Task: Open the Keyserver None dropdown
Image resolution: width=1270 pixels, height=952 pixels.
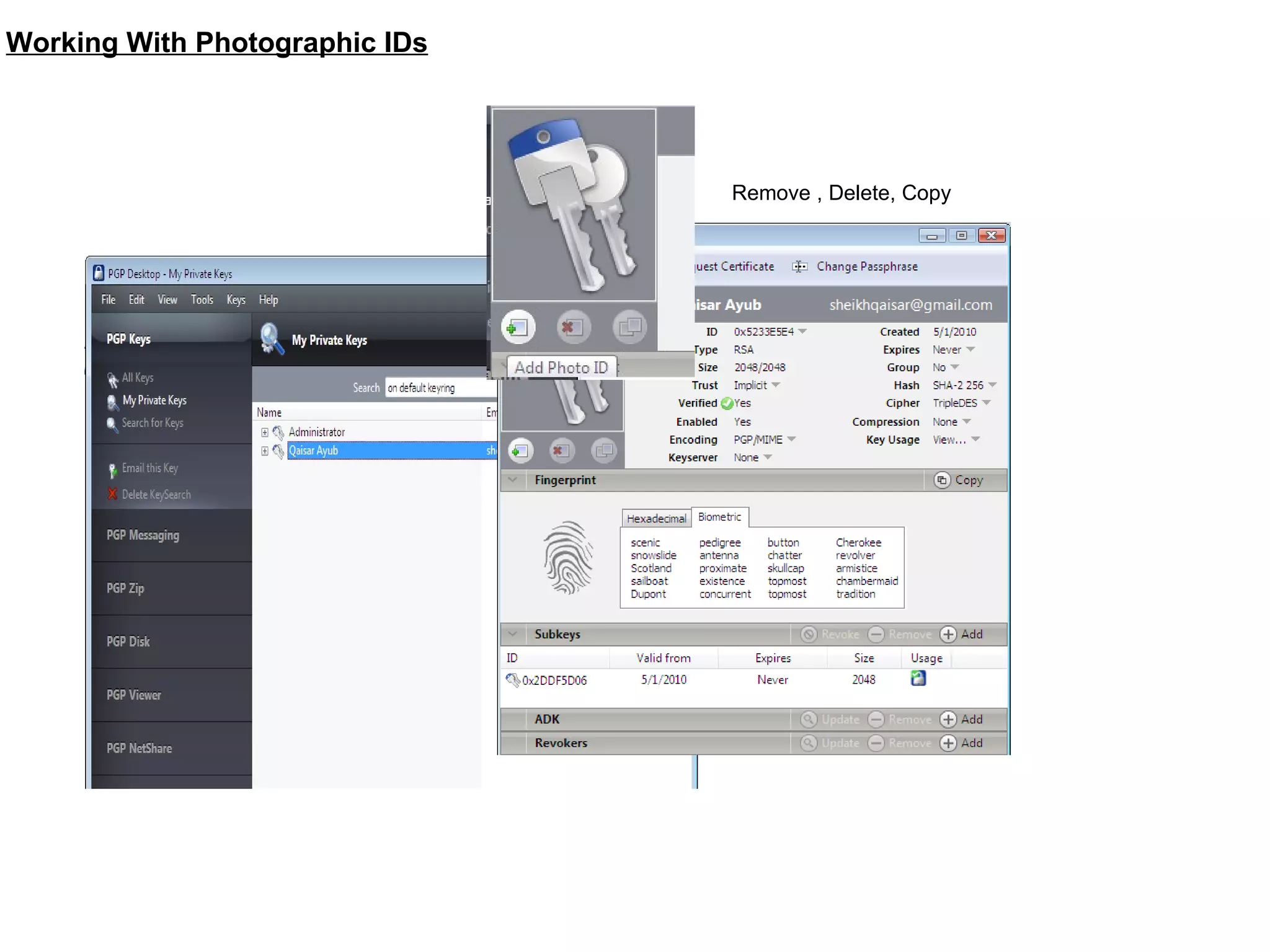Action: (x=768, y=457)
